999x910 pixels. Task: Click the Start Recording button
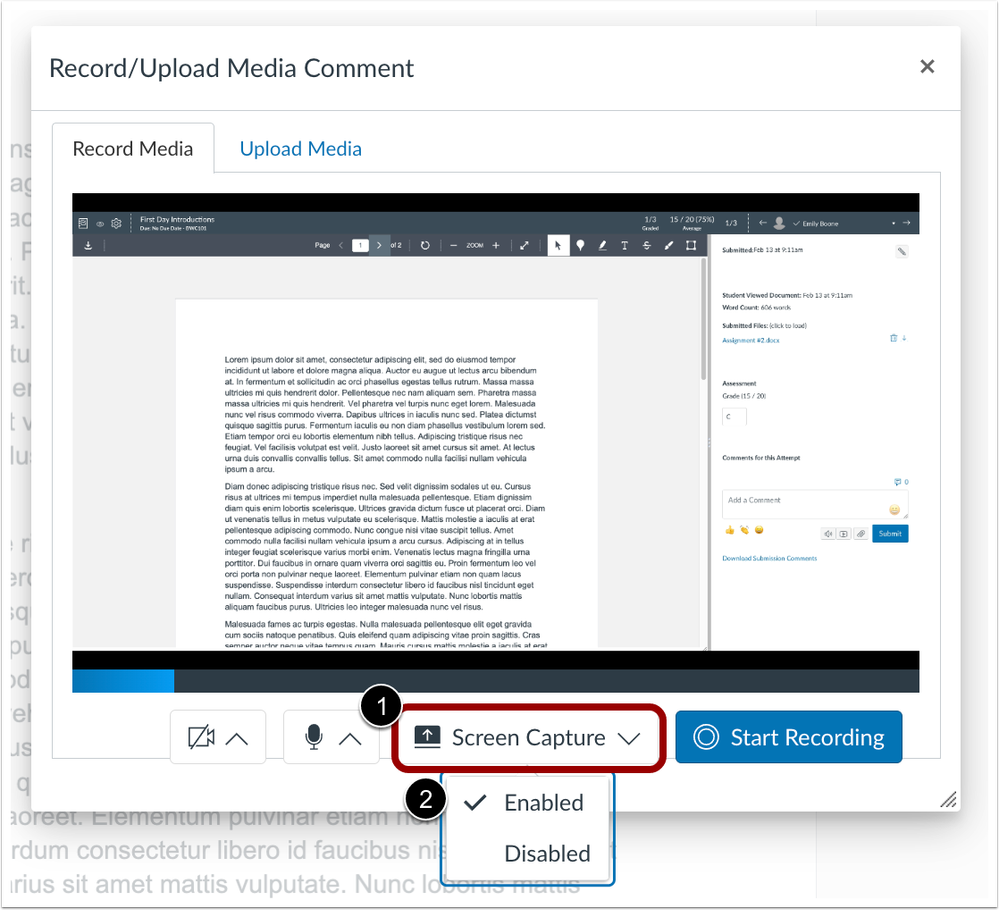789,738
